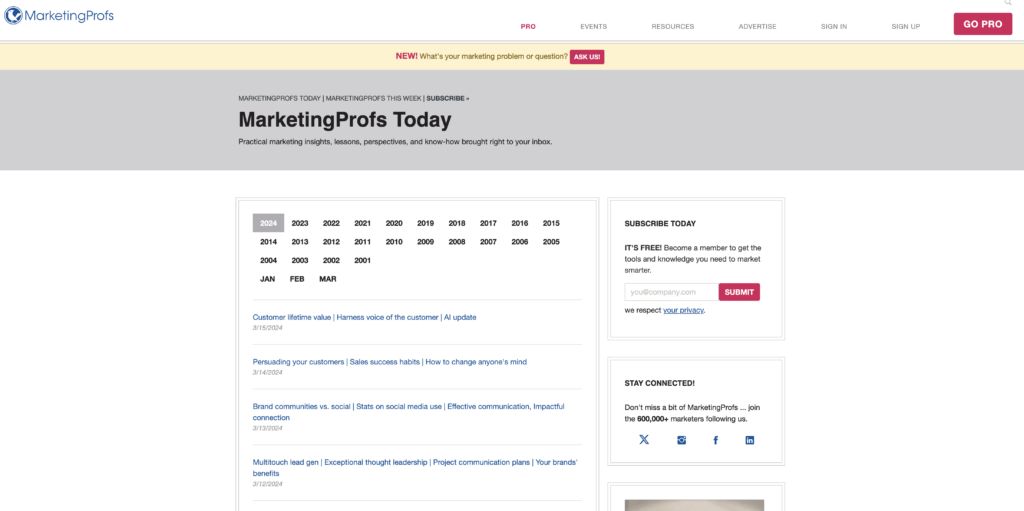Select the 2003 year tab
This screenshot has height=511, width=1024.
(x=300, y=260)
